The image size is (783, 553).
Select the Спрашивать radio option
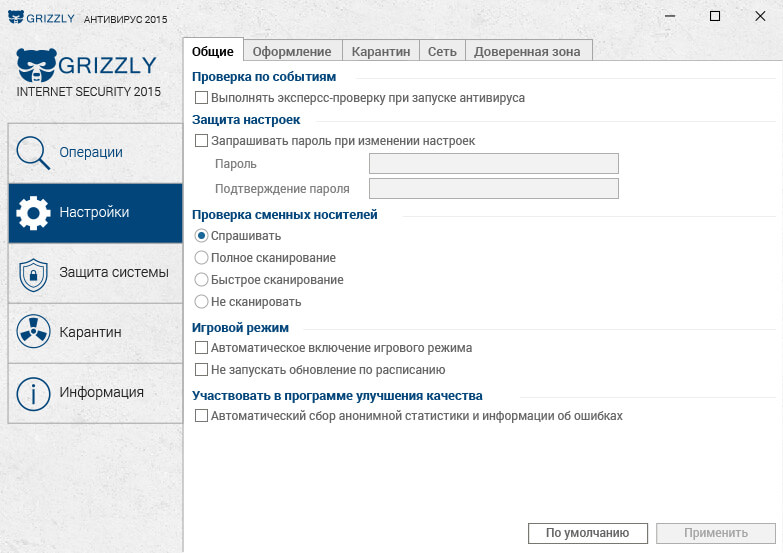[201, 235]
